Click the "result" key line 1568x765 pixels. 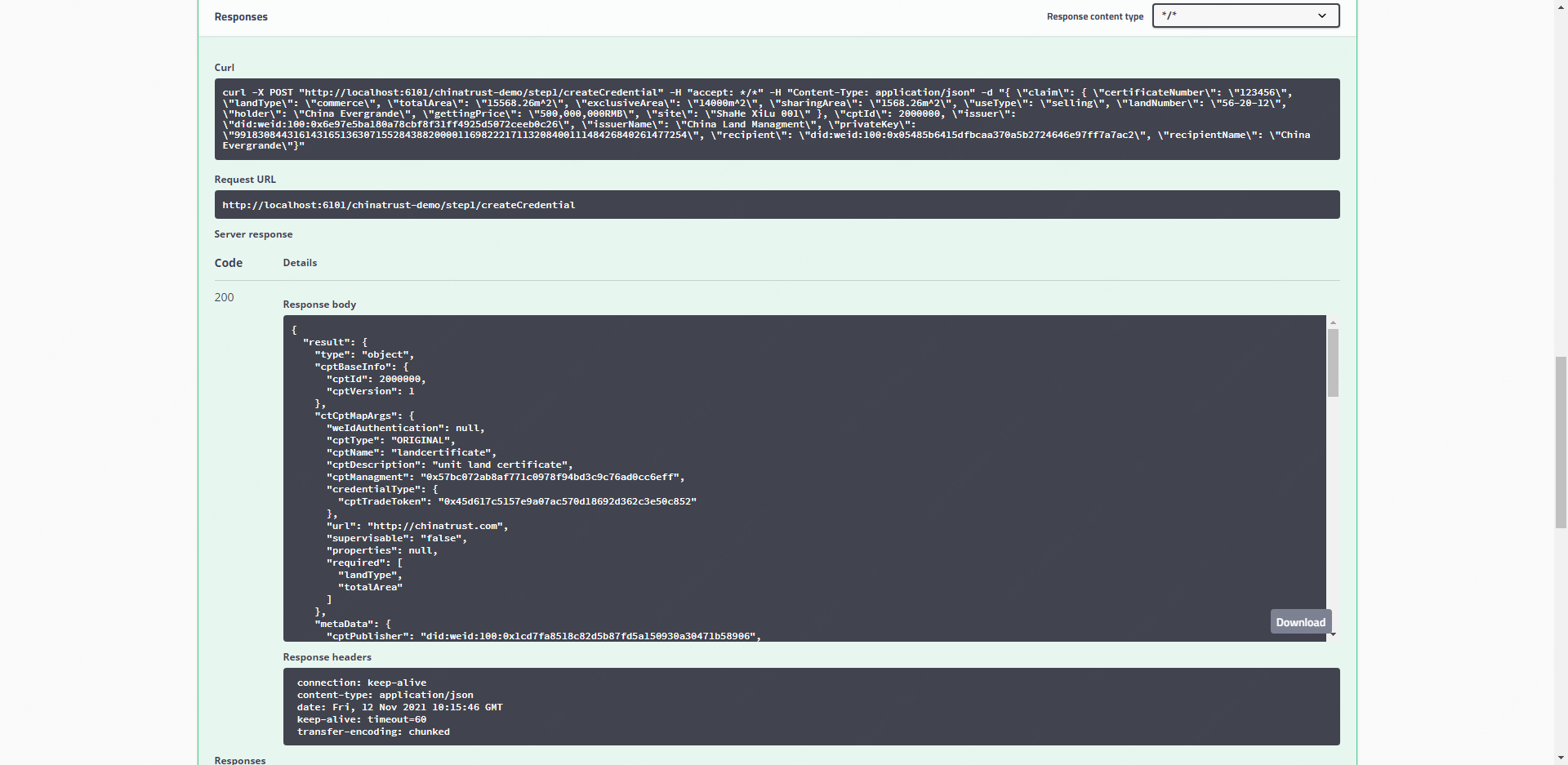point(335,342)
